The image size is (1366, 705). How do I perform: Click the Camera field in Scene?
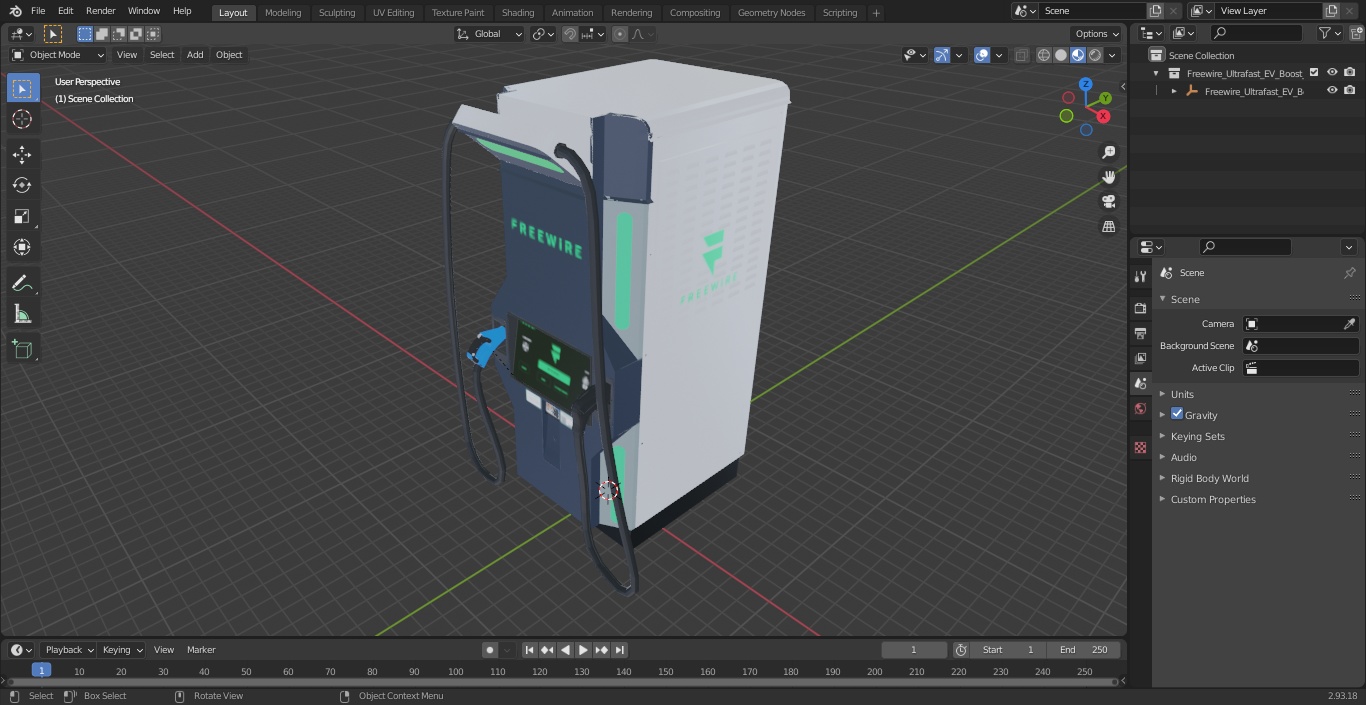click(1300, 324)
